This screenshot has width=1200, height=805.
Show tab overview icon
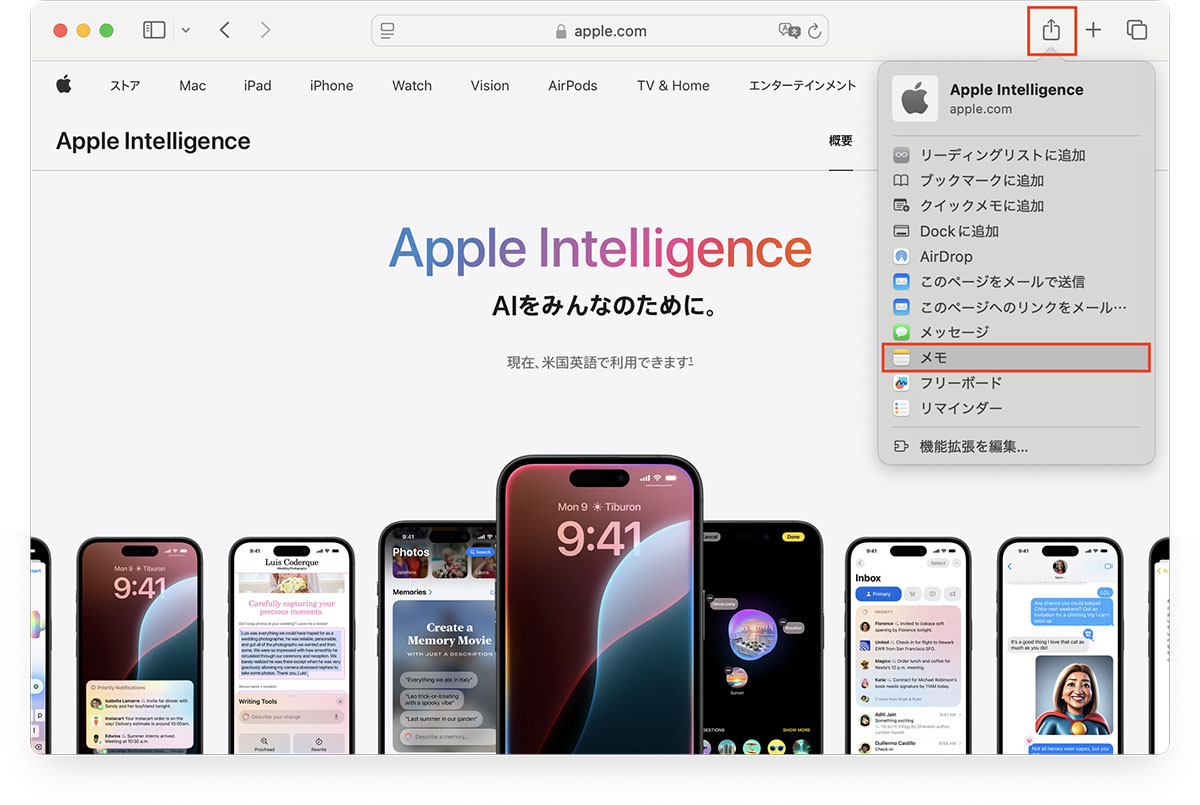[1137, 30]
